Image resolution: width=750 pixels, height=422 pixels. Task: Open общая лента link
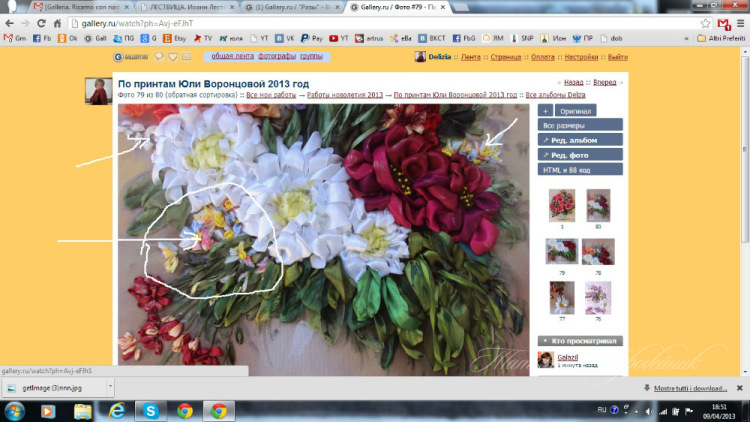pos(232,56)
